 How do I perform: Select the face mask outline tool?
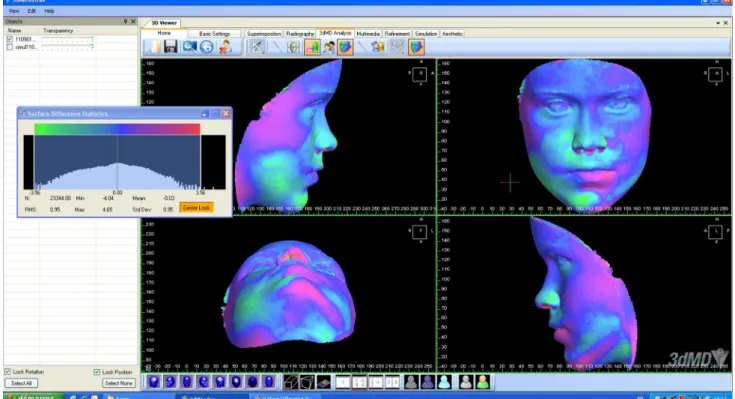293,47
